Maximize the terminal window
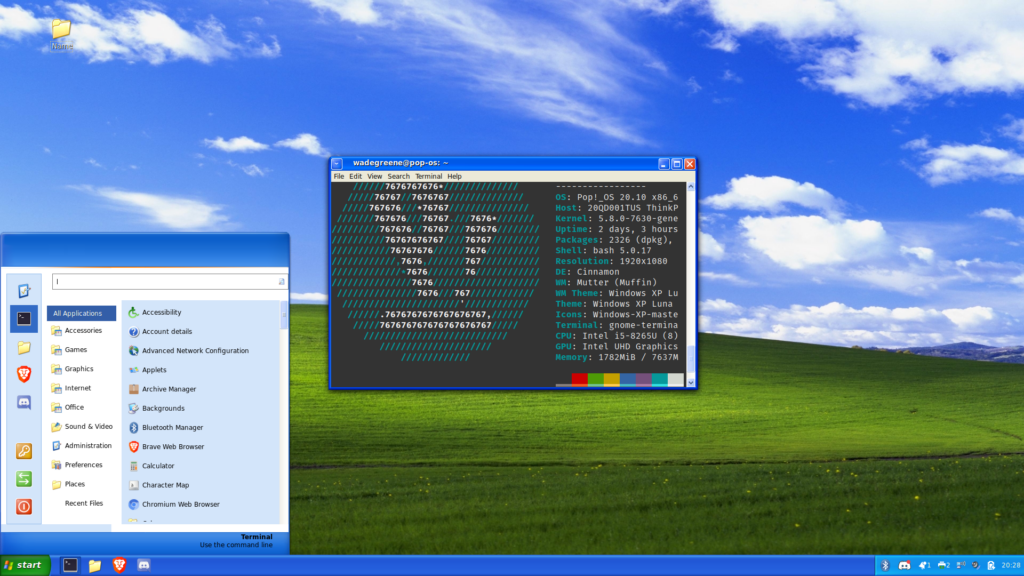 (677, 164)
